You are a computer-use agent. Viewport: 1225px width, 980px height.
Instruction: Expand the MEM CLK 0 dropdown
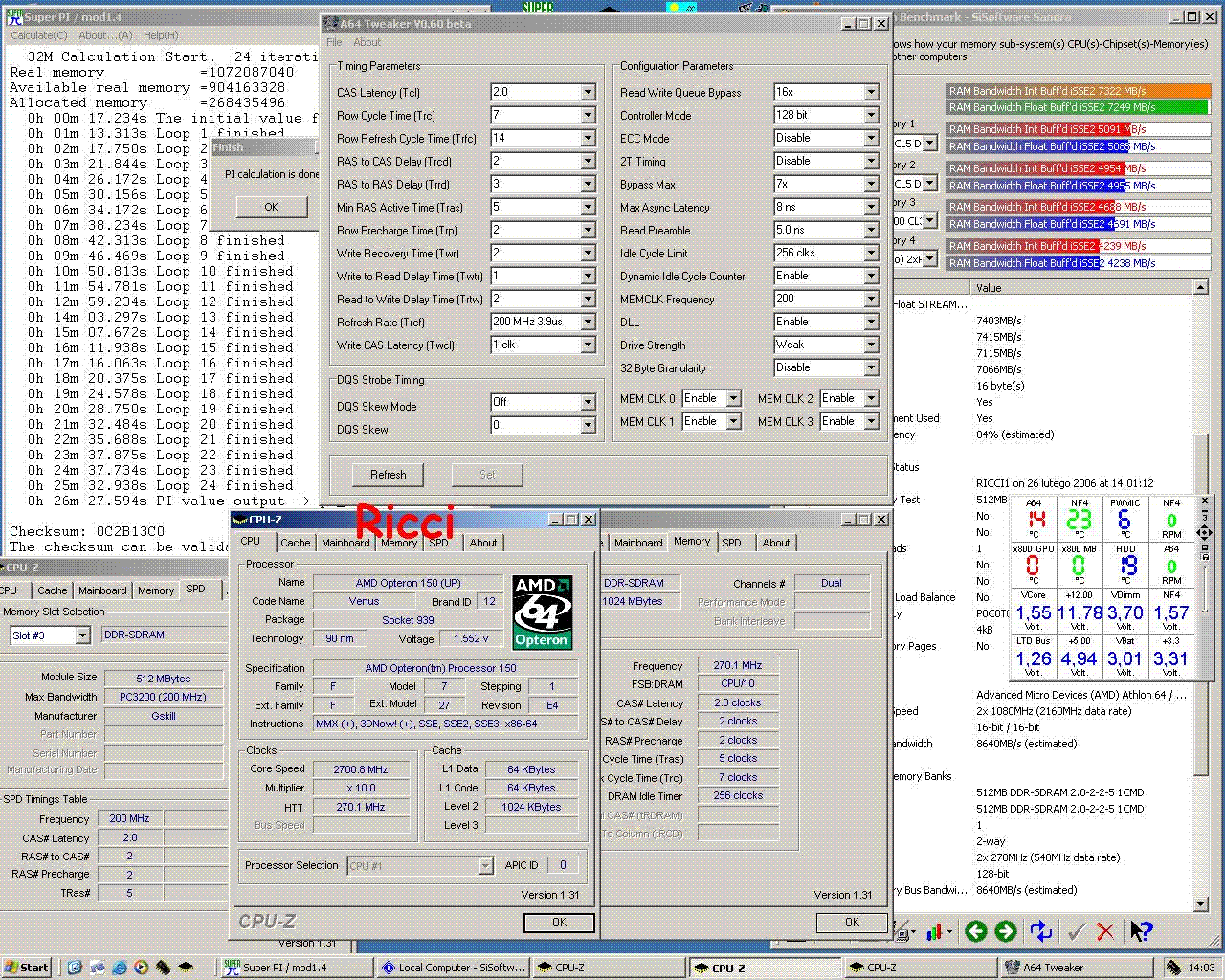pos(733,398)
